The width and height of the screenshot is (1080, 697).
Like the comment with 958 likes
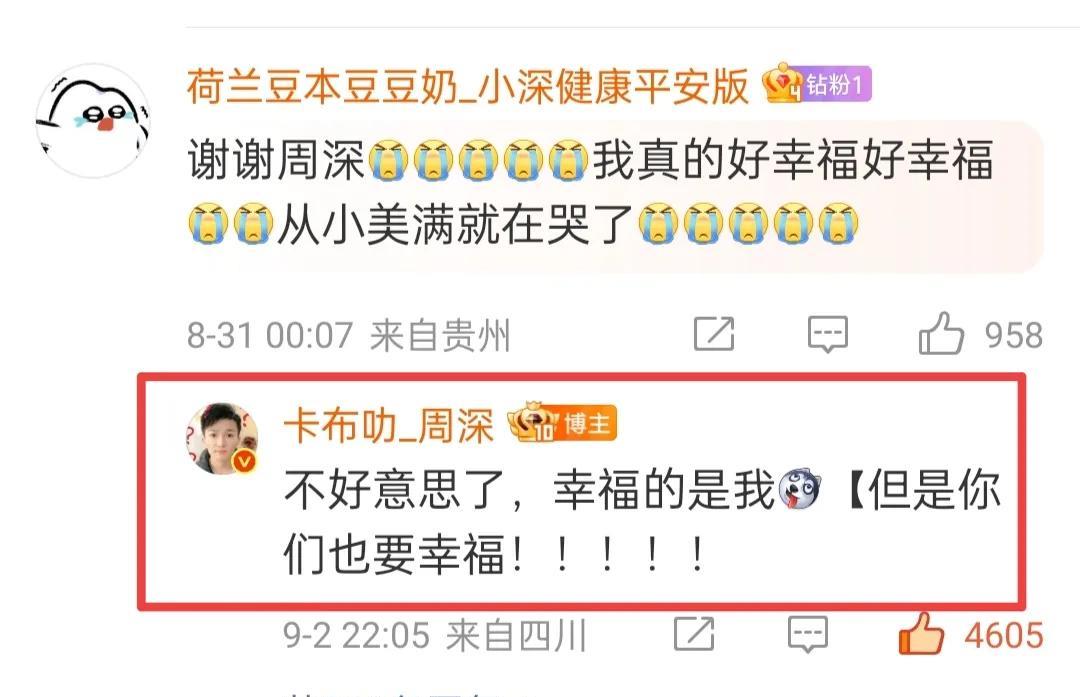941,334
